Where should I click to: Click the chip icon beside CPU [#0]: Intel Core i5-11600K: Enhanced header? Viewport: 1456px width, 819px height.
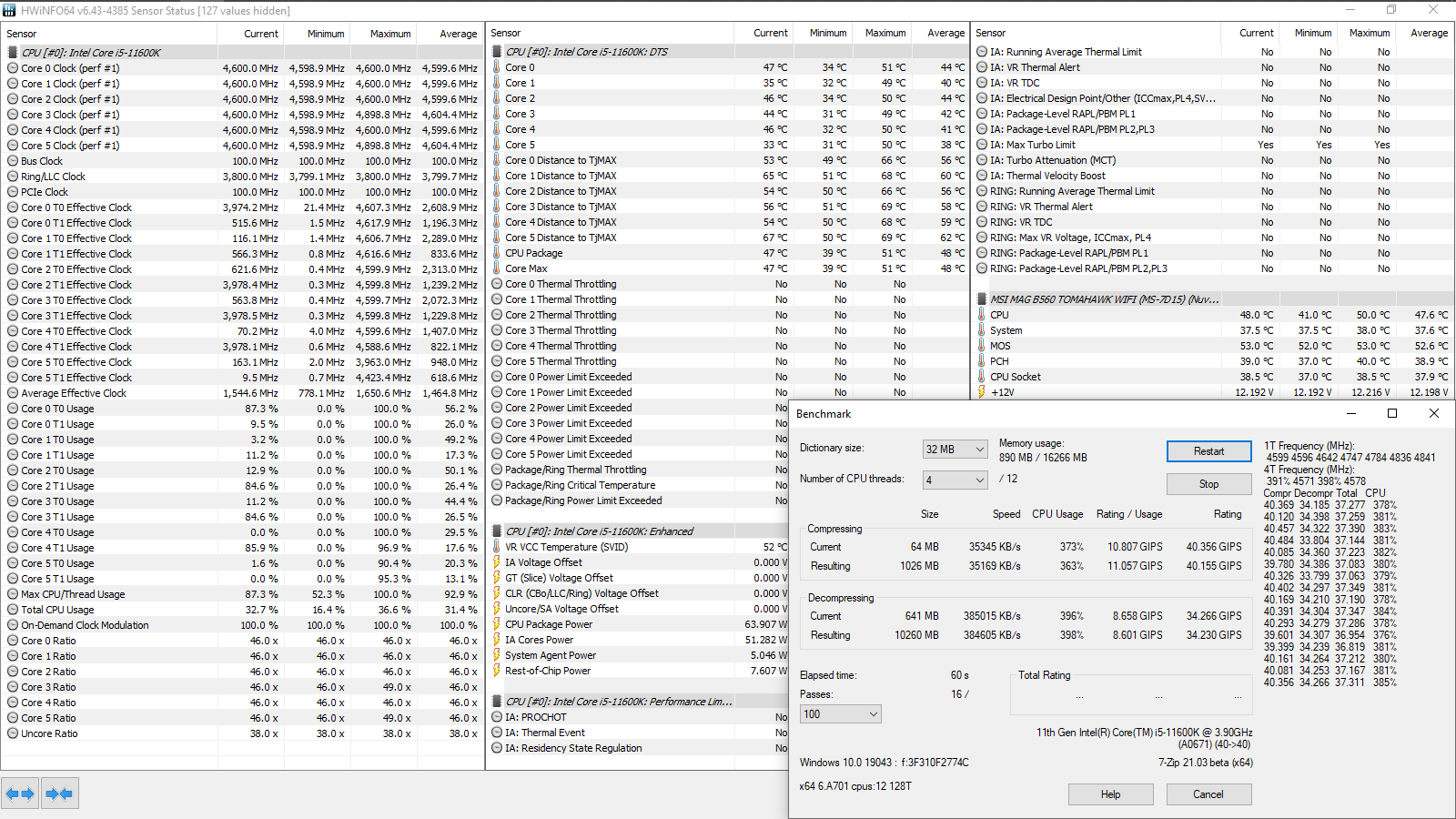coord(497,531)
